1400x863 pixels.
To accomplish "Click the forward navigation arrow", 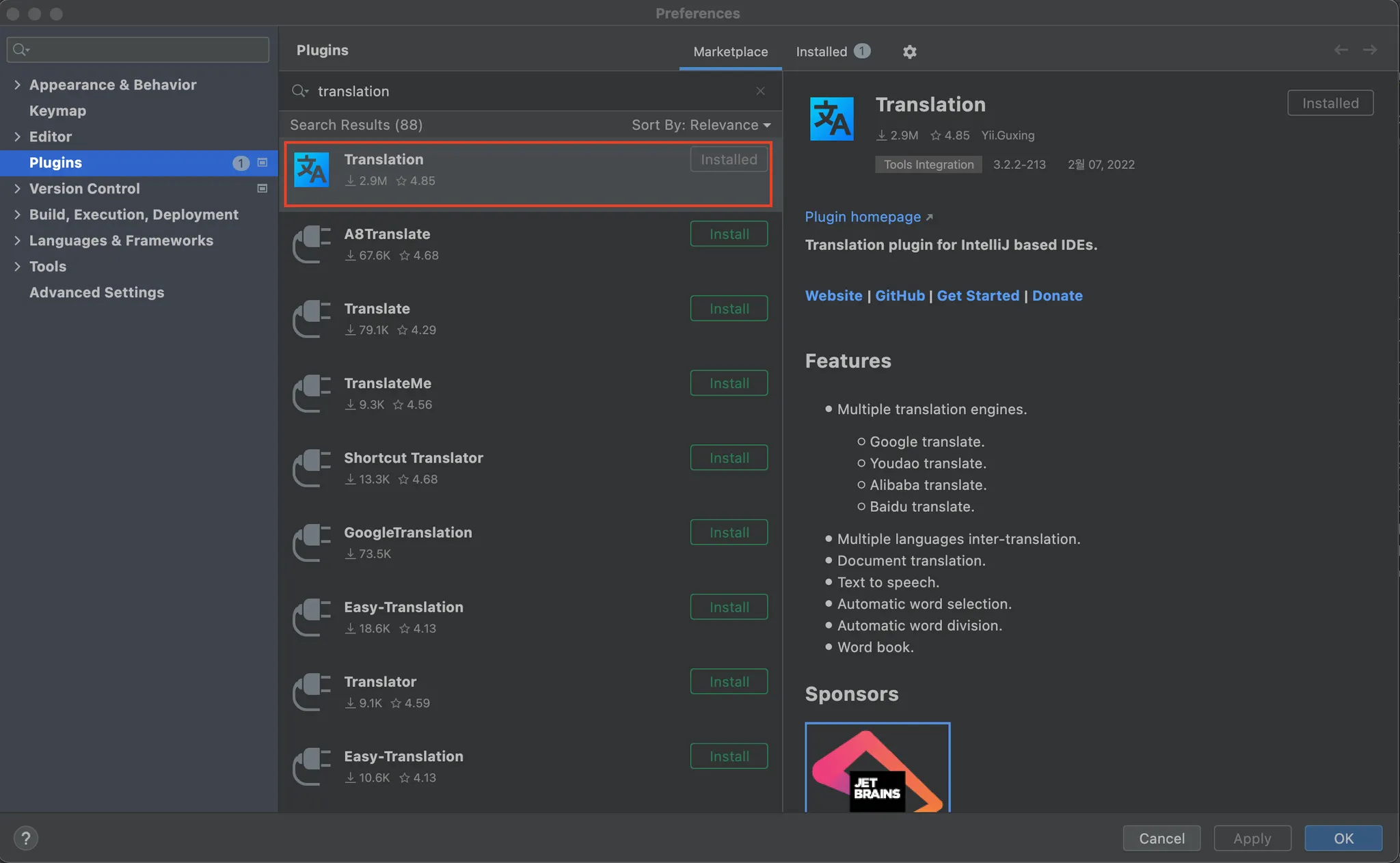I will [1370, 50].
